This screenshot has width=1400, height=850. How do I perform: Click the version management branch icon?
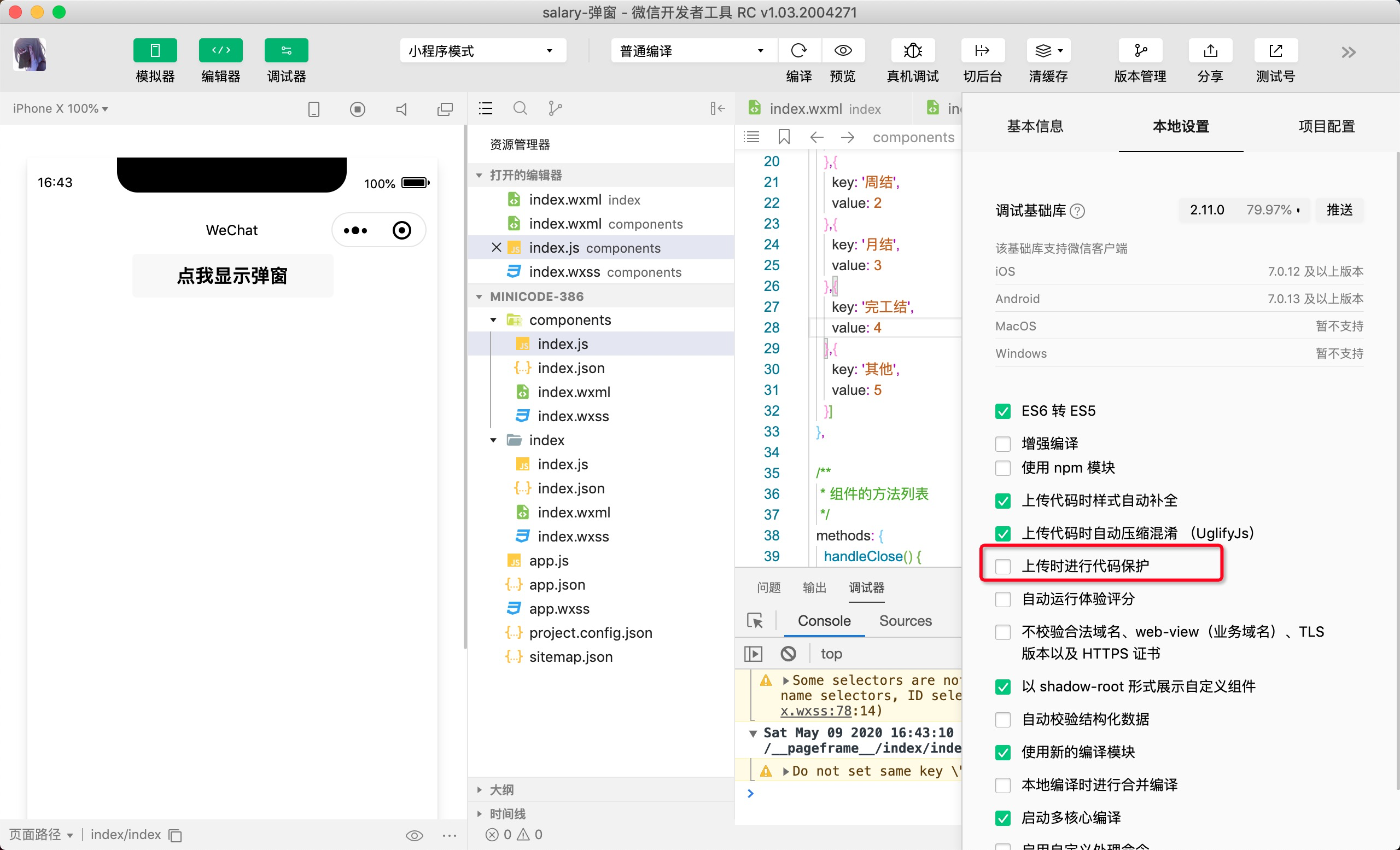point(1140,51)
